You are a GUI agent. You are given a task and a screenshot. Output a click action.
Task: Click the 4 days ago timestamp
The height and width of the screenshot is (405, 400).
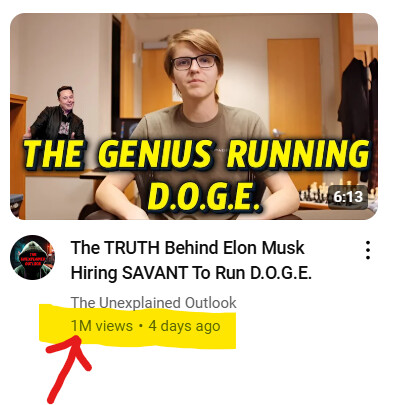point(184,326)
